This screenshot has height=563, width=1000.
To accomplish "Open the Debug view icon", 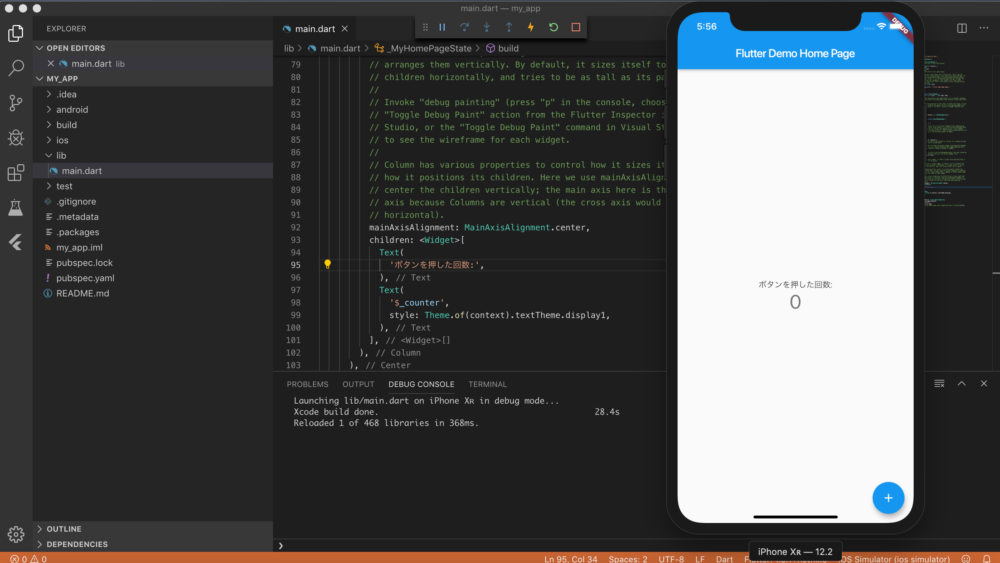I will 16,138.
